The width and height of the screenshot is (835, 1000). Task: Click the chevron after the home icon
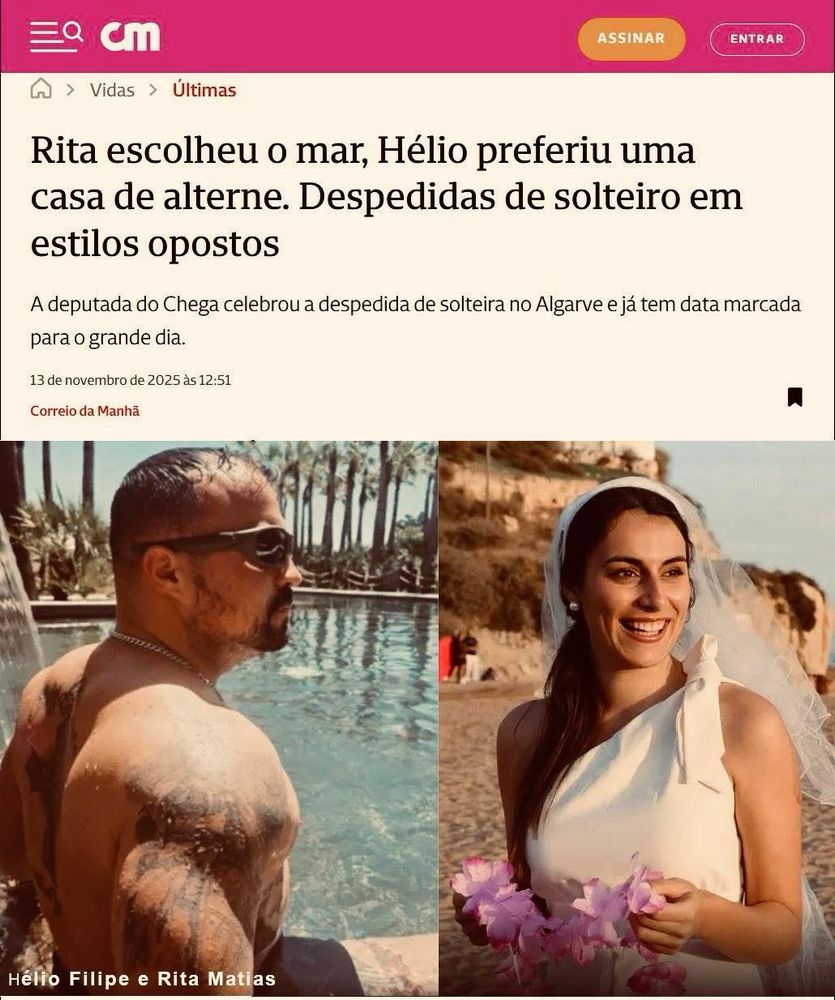click(x=71, y=90)
